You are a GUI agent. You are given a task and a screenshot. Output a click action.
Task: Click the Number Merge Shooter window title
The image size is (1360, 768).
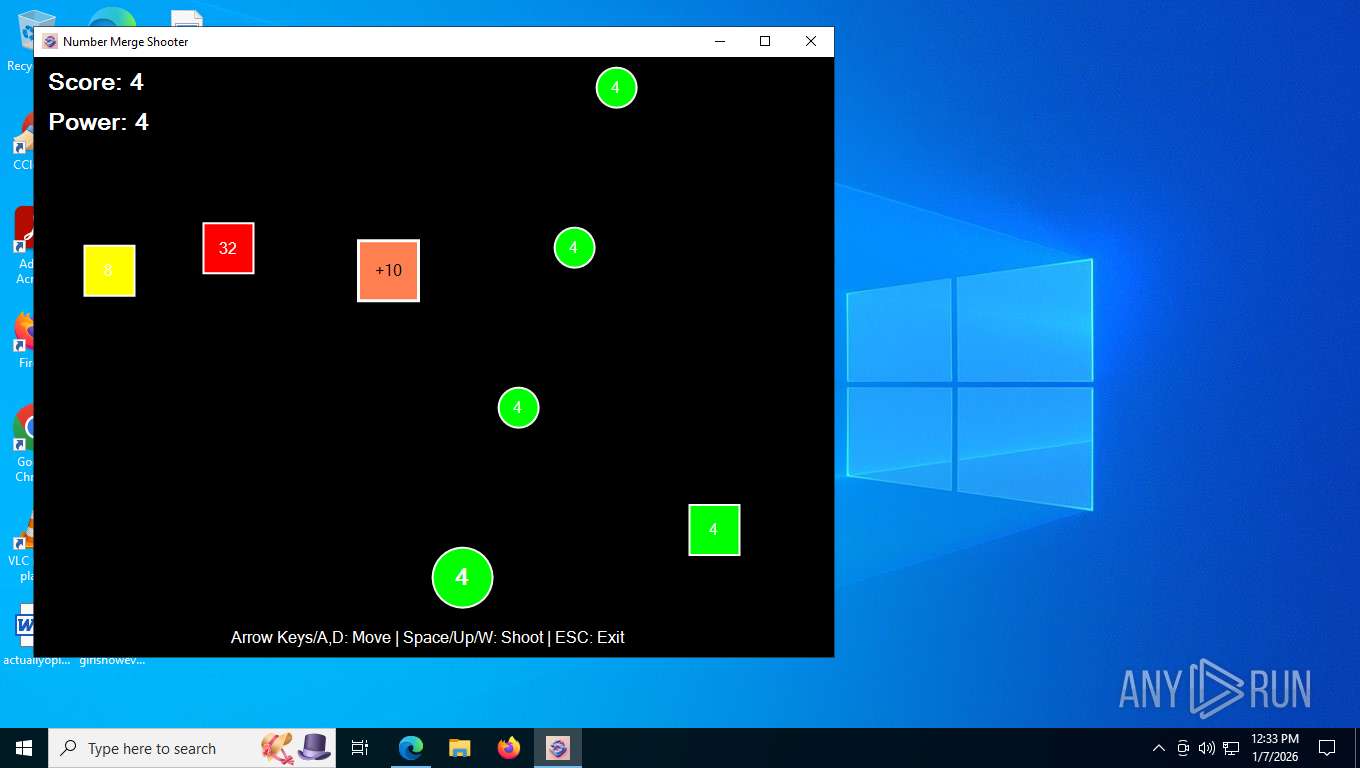coord(125,42)
